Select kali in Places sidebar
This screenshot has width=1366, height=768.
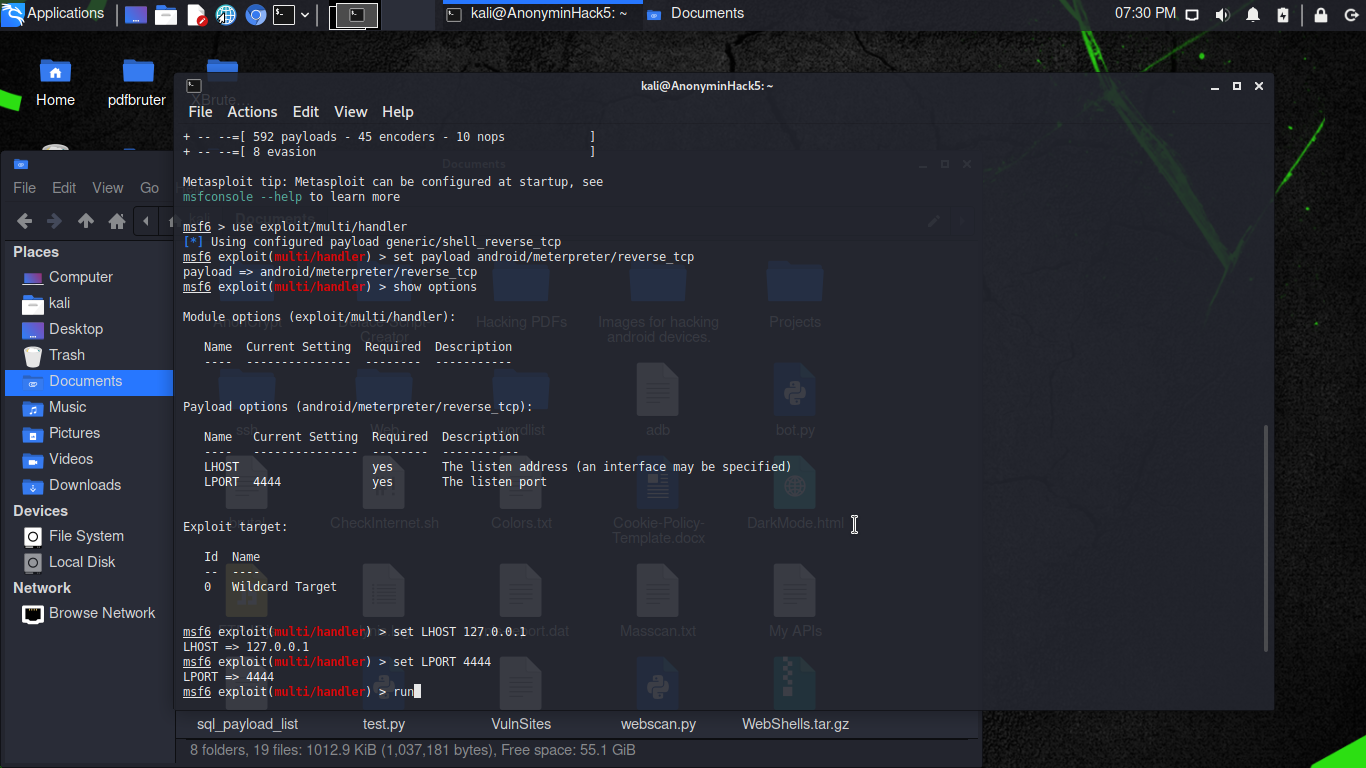[89, 303]
